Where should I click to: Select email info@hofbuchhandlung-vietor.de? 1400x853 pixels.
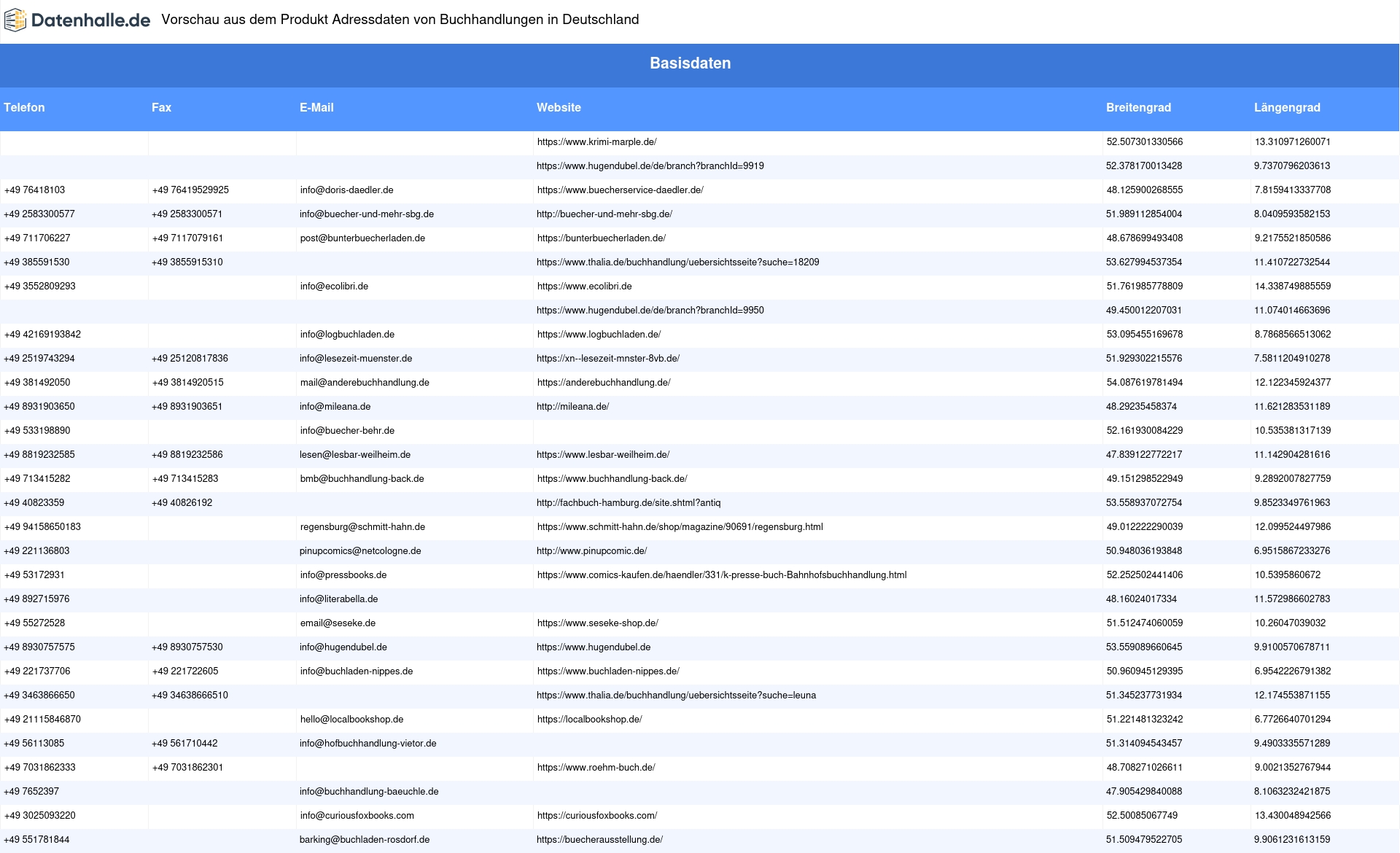pos(368,744)
